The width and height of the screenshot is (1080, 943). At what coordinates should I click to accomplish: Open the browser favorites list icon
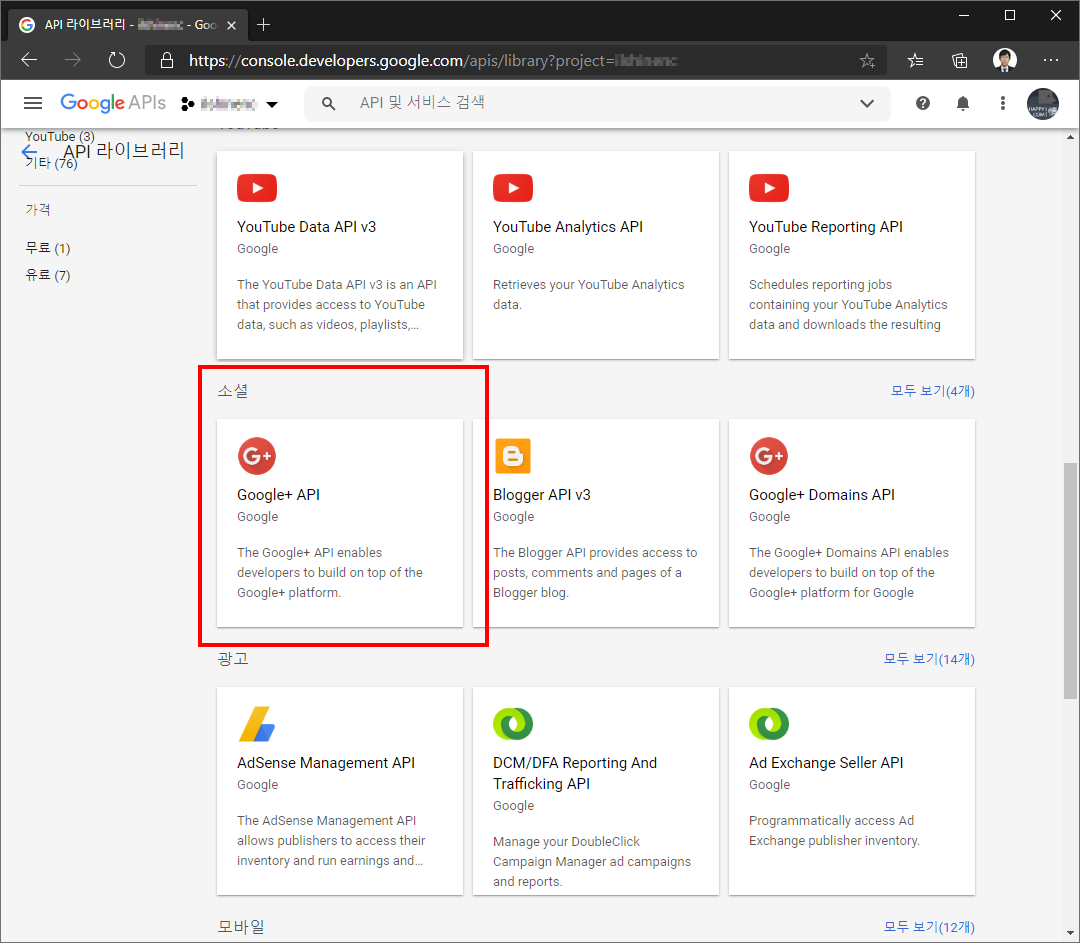915,61
